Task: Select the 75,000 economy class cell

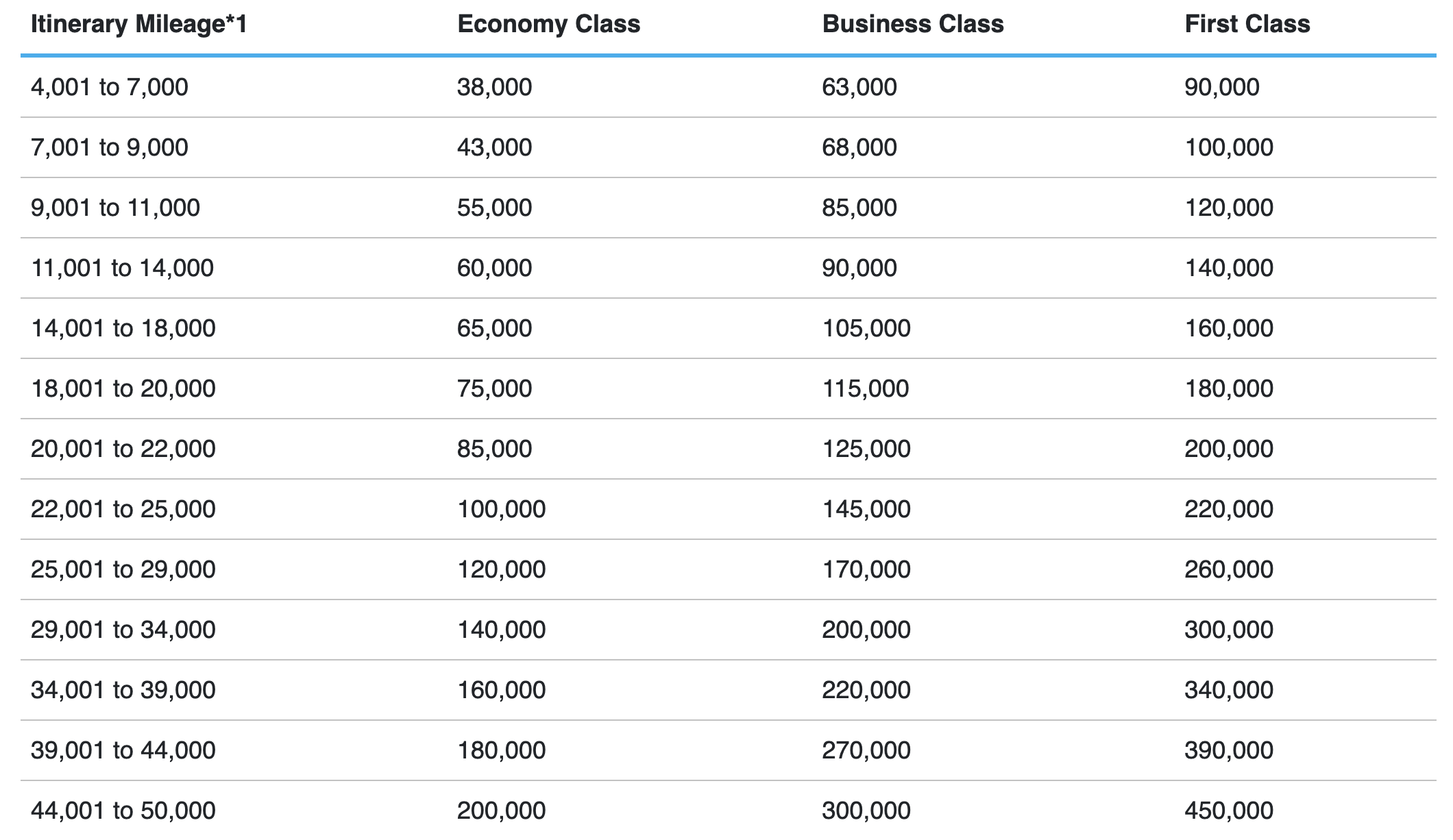Action: point(494,389)
